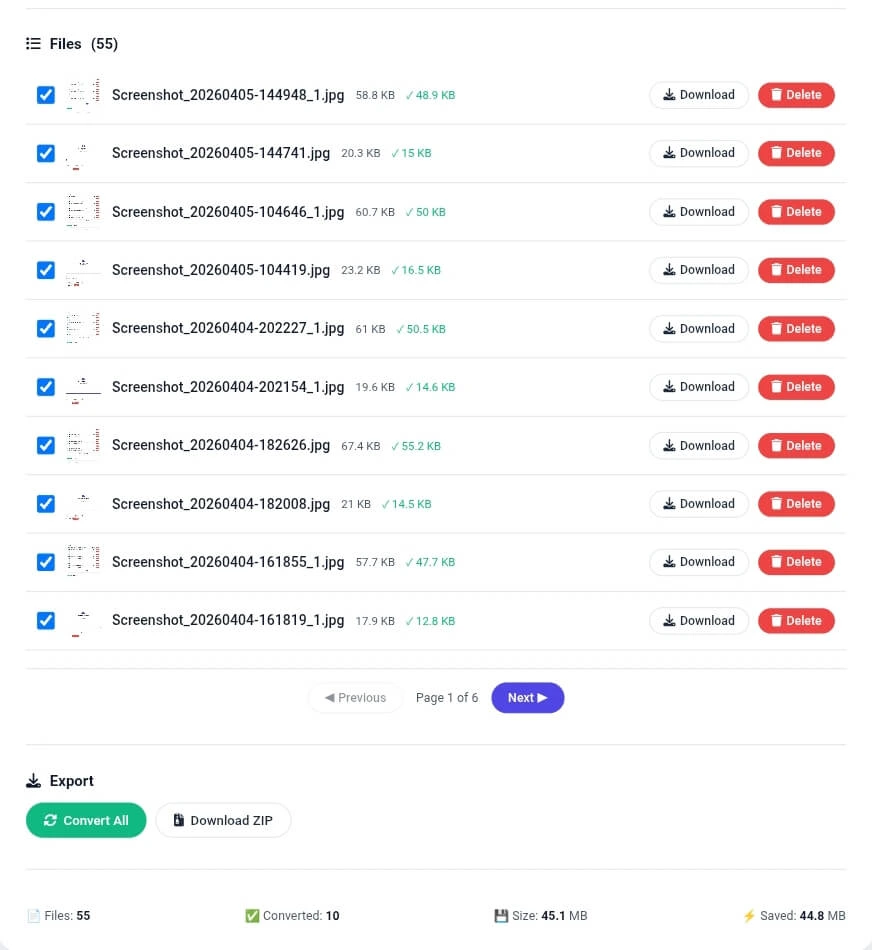Click the green Converted checkmark icon in footer
The height and width of the screenshot is (950, 872).
click(x=253, y=915)
